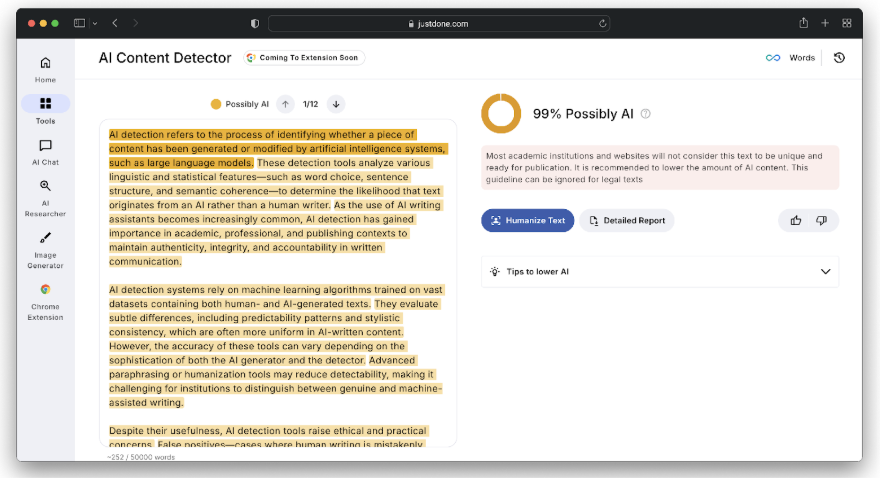Give thumbs down feedback
Image resolution: width=880 pixels, height=478 pixels.
[x=821, y=220]
